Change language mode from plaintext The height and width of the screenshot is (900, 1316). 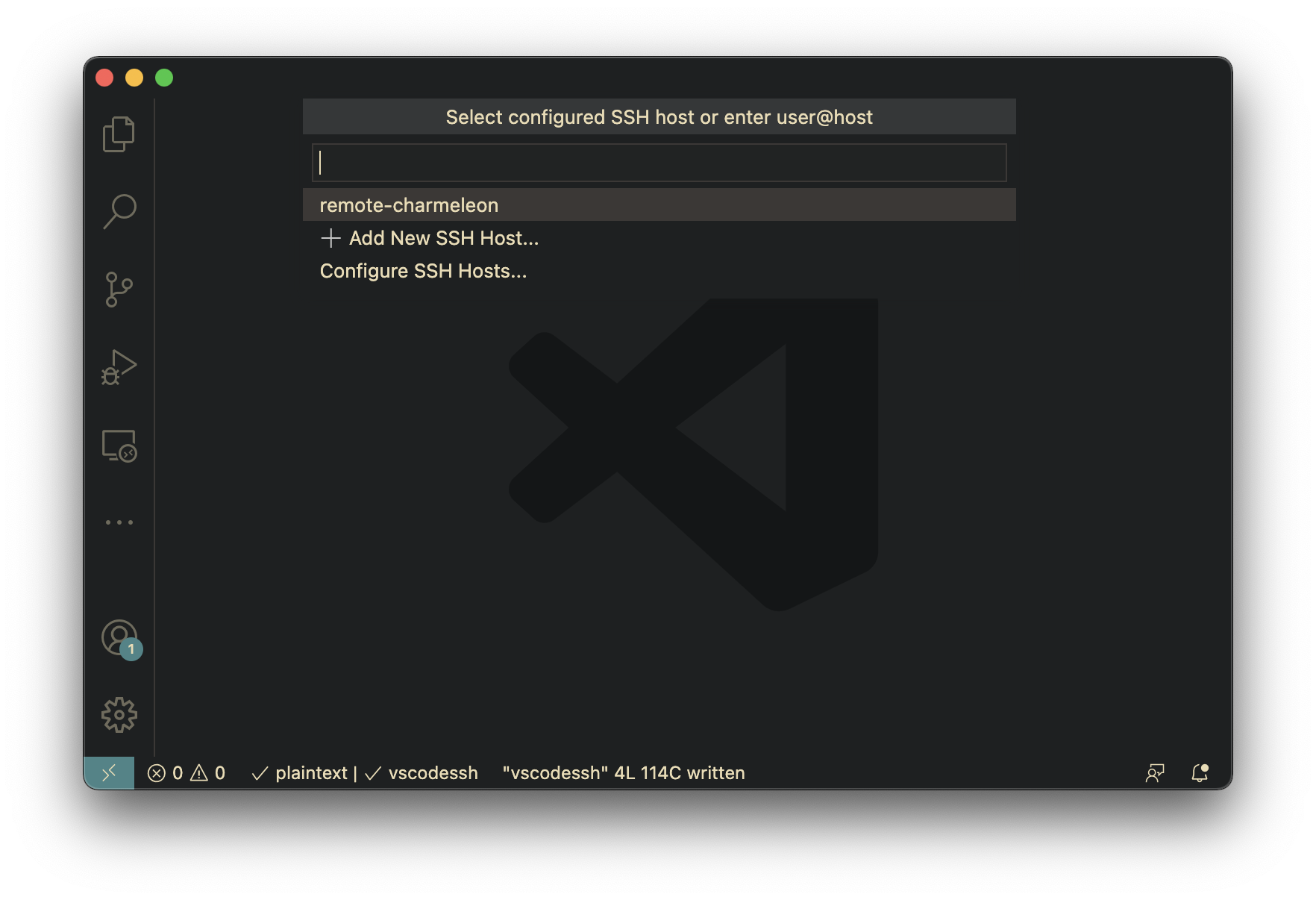click(x=302, y=773)
